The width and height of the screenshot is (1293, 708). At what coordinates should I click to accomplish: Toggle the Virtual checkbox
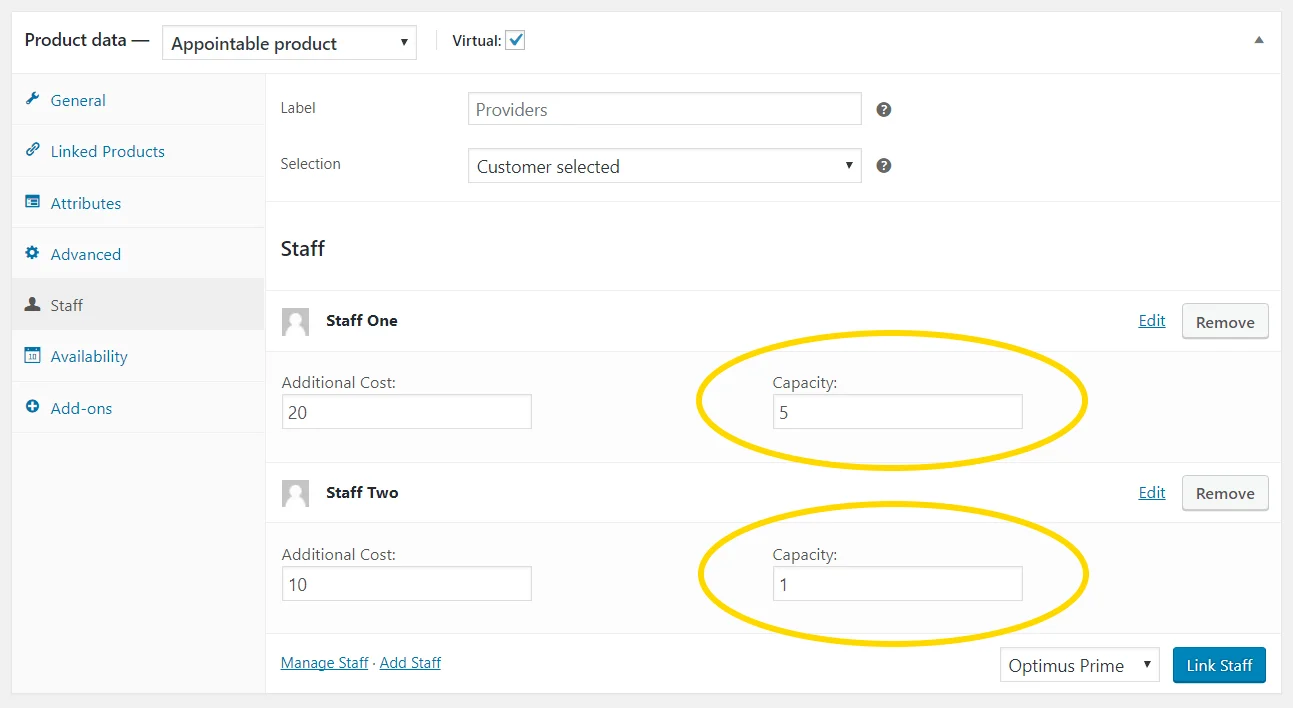point(515,41)
